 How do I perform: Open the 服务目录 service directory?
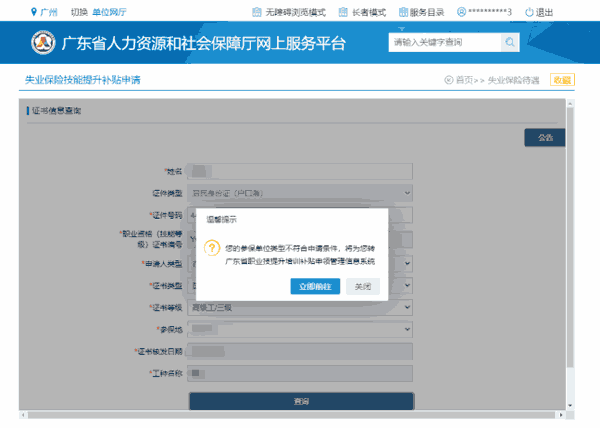[x=427, y=13]
